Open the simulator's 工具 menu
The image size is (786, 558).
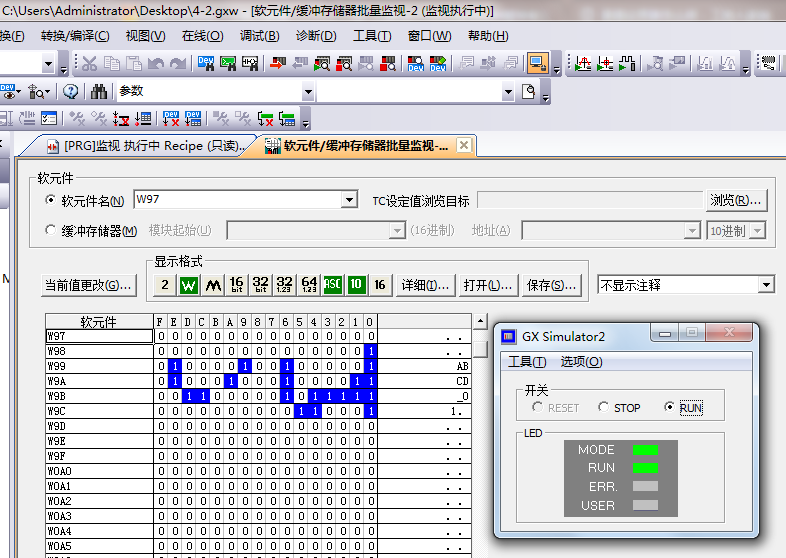click(527, 362)
